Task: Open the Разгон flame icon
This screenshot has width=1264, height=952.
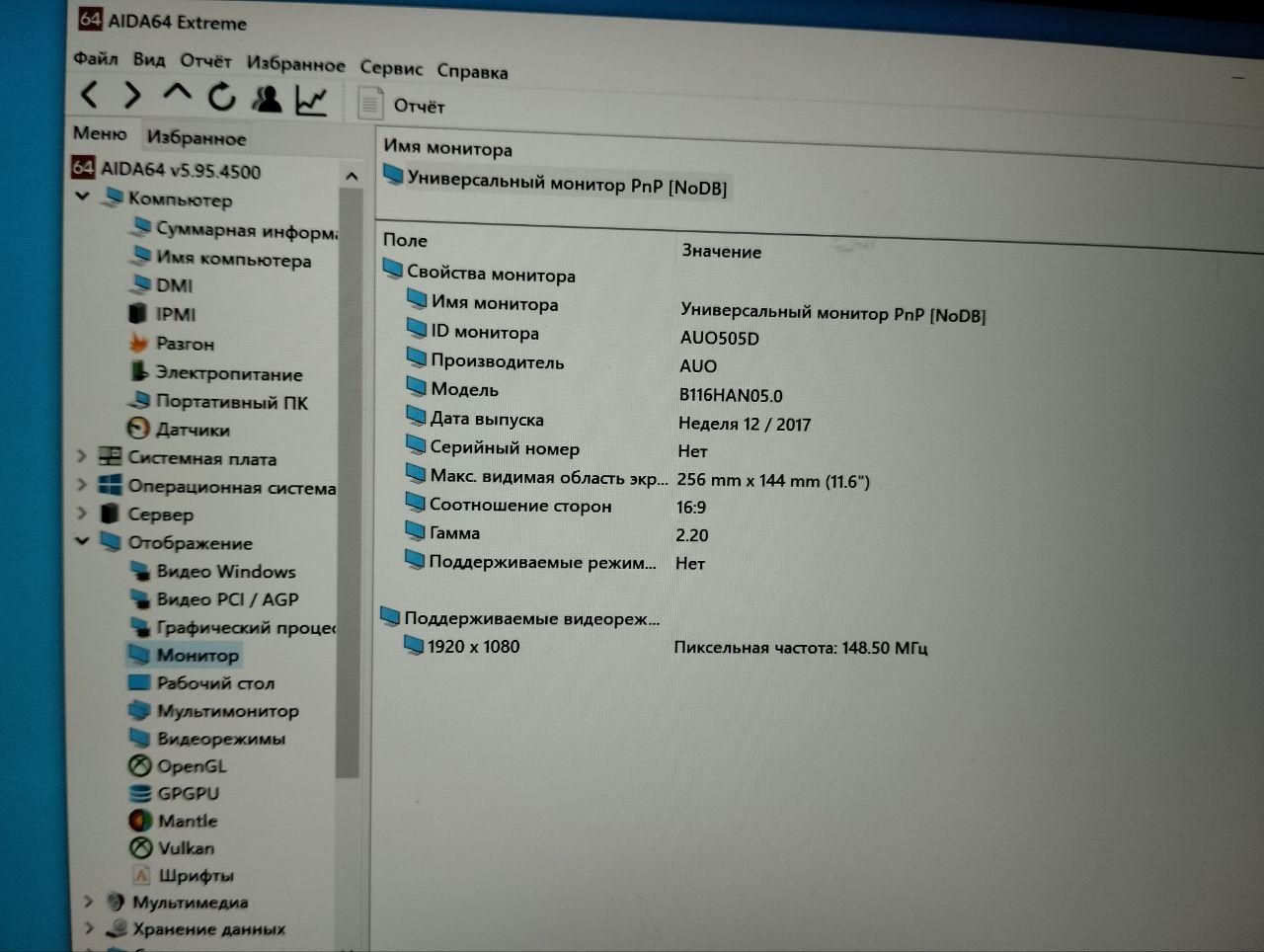Action: click(138, 343)
